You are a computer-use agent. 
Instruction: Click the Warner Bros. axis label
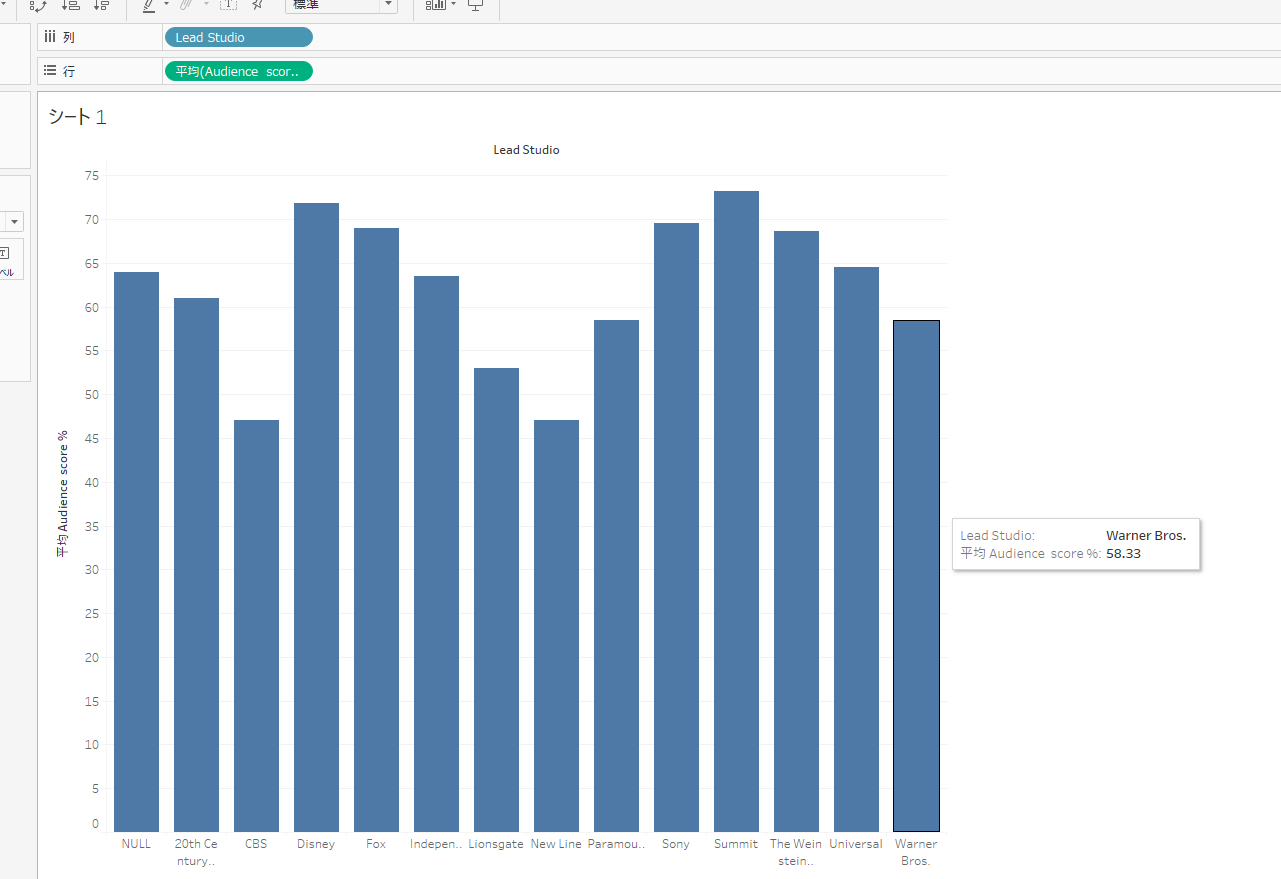pos(916,852)
